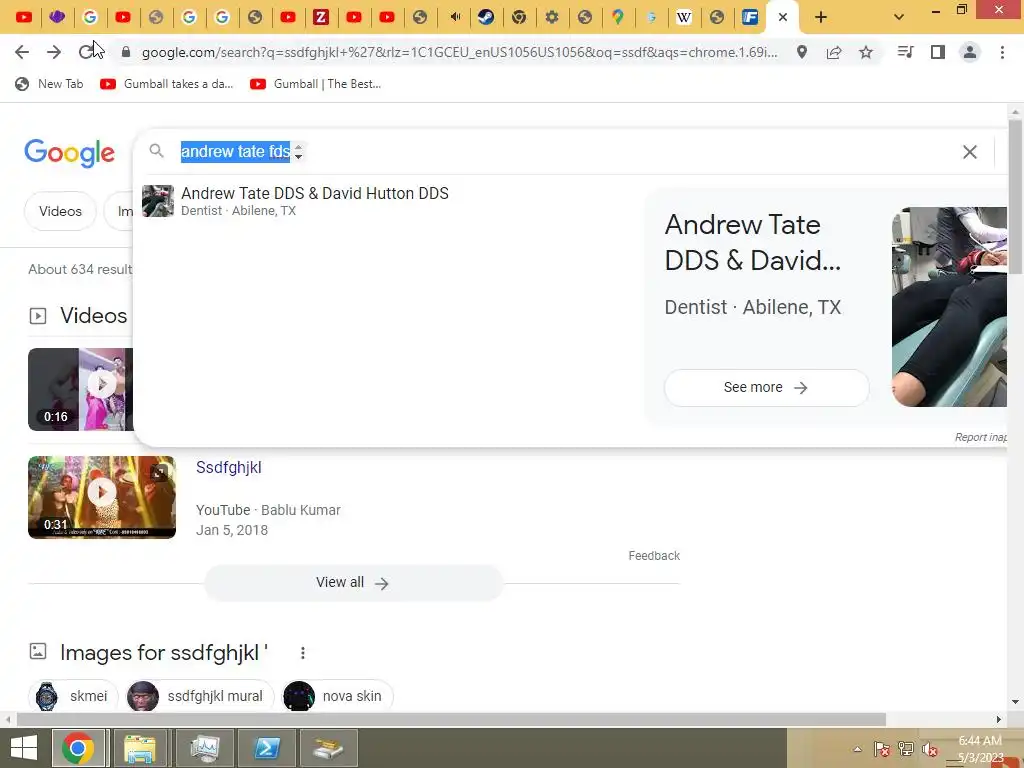Click the network tray icon
Image resolution: width=1024 pixels, height=768 pixels.
point(905,749)
